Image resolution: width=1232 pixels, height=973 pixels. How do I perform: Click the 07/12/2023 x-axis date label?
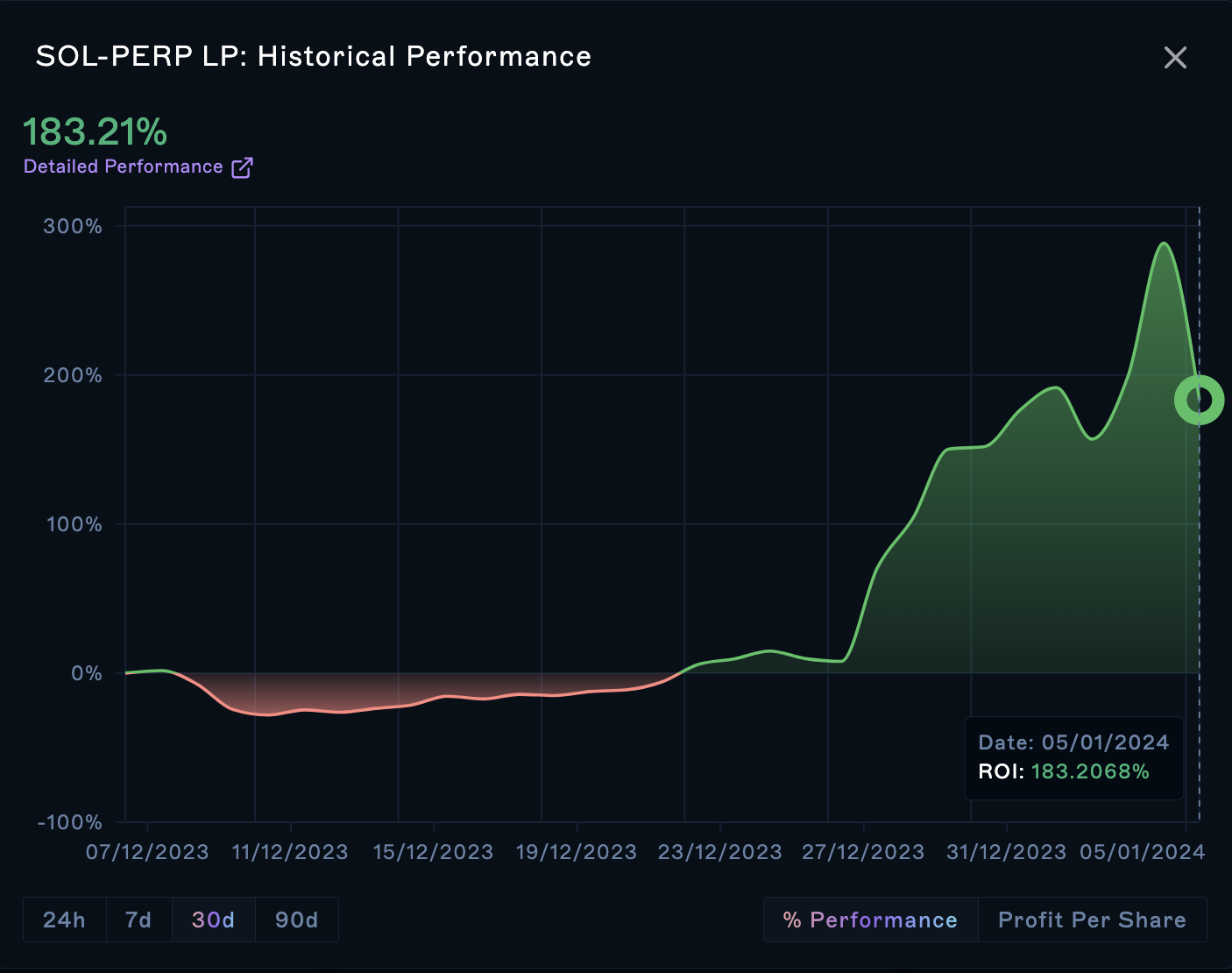[x=147, y=852]
